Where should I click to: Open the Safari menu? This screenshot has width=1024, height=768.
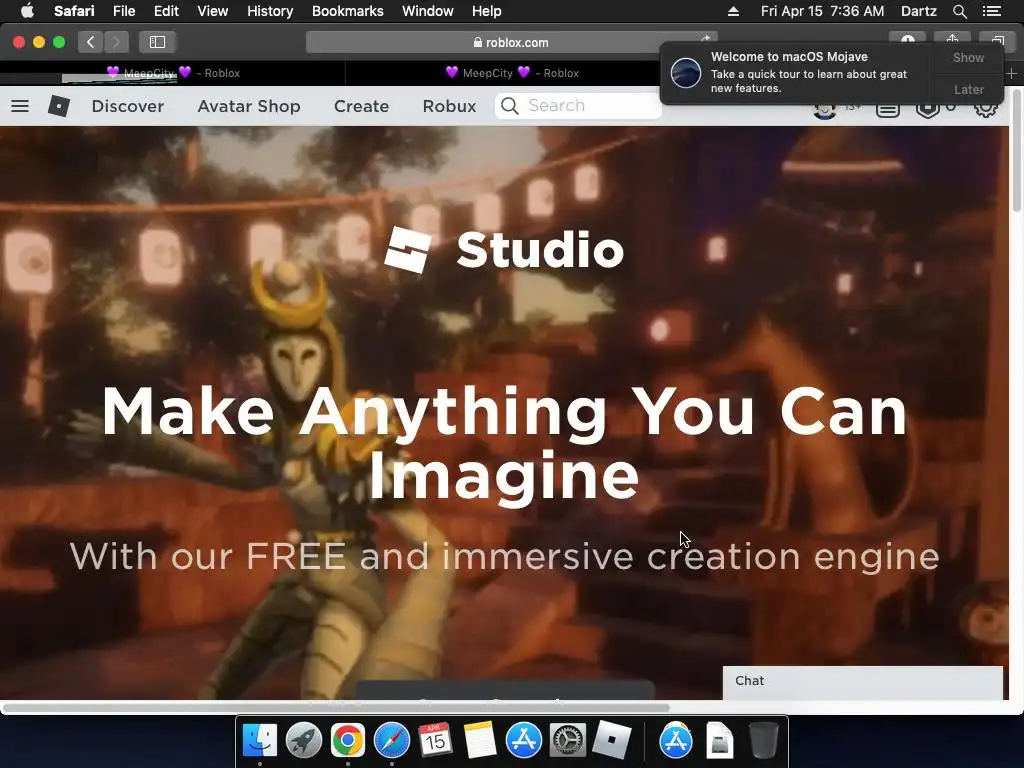(x=74, y=11)
